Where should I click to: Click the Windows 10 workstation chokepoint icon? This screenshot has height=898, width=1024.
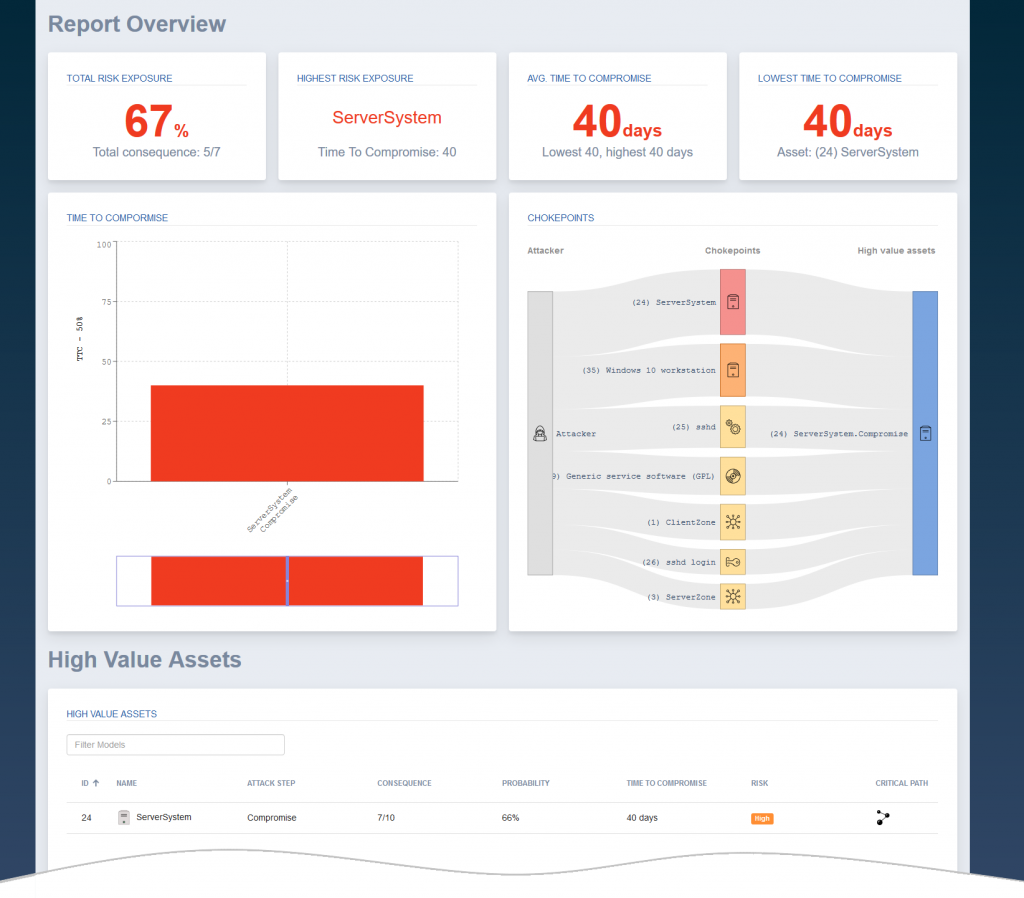(x=733, y=370)
